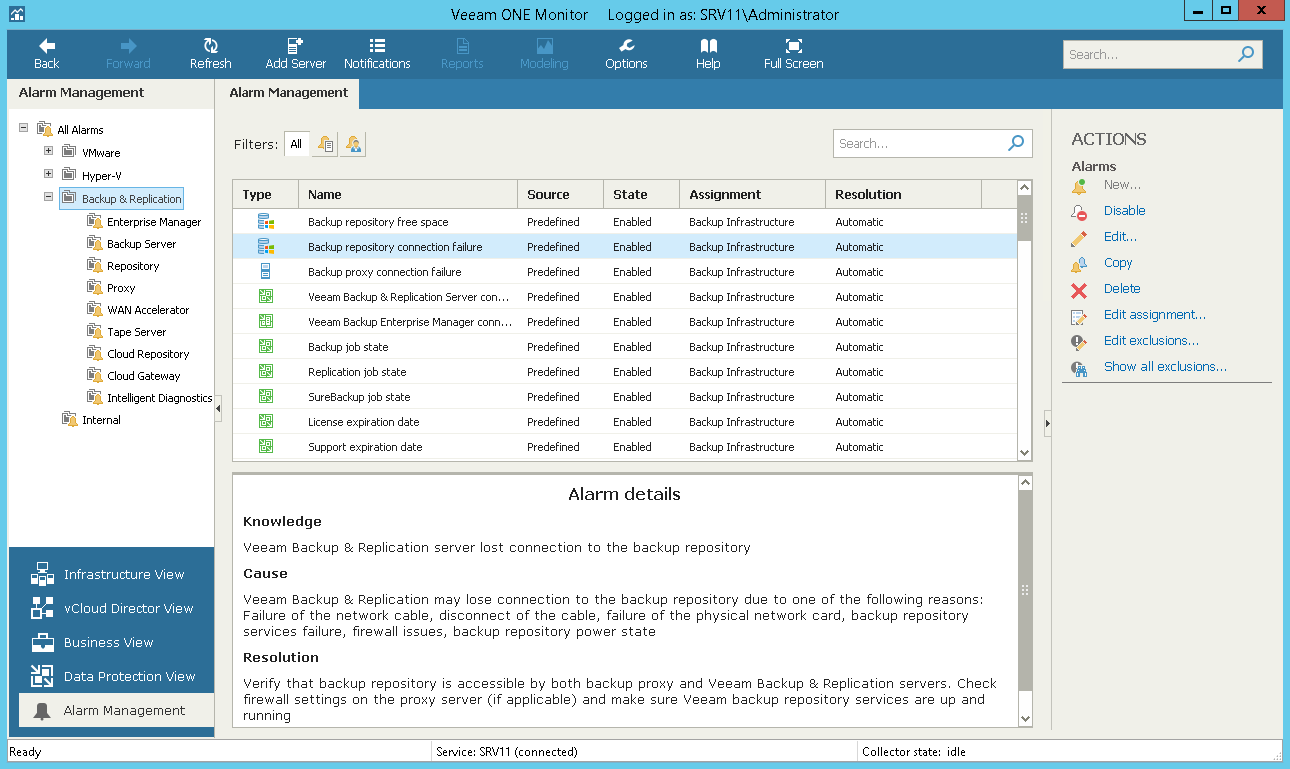Click Copy alarm action
The width and height of the screenshot is (1290, 769).
pyautogui.click(x=1118, y=263)
